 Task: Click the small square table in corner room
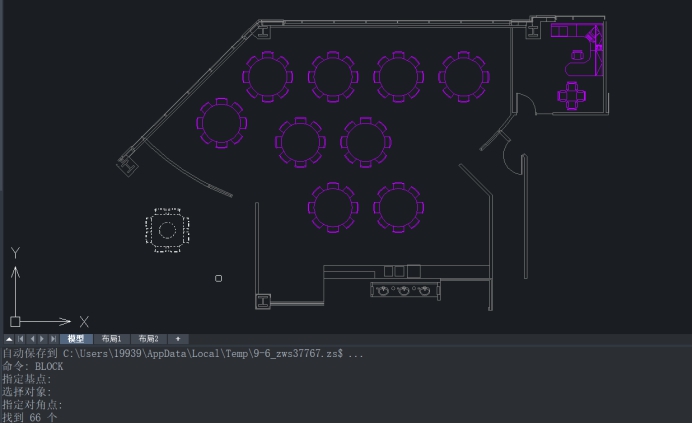pos(572,96)
